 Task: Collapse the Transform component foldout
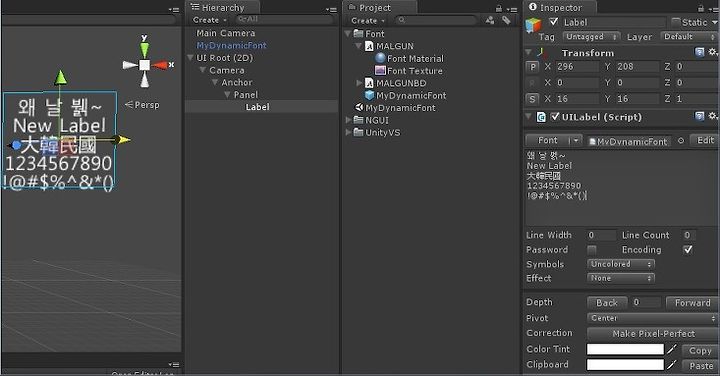tap(529, 52)
